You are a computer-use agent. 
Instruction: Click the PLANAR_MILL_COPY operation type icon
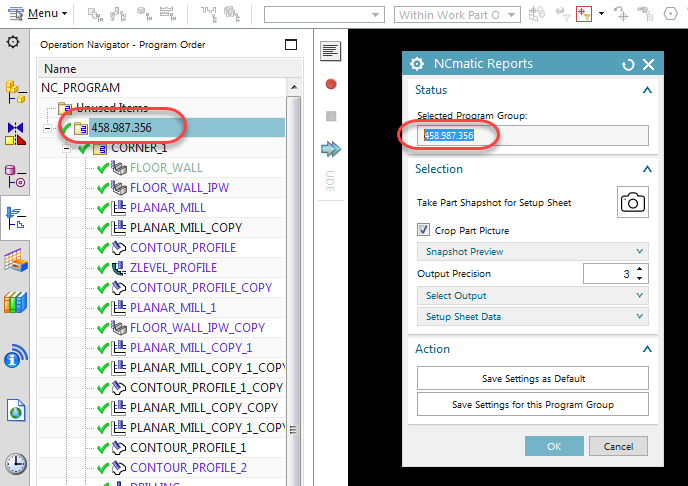118,228
